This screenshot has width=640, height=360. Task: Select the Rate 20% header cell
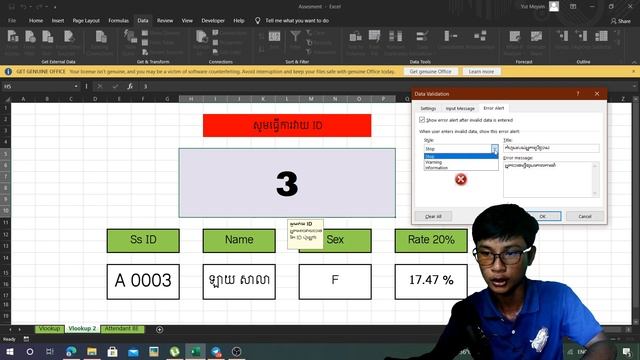coord(431,240)
